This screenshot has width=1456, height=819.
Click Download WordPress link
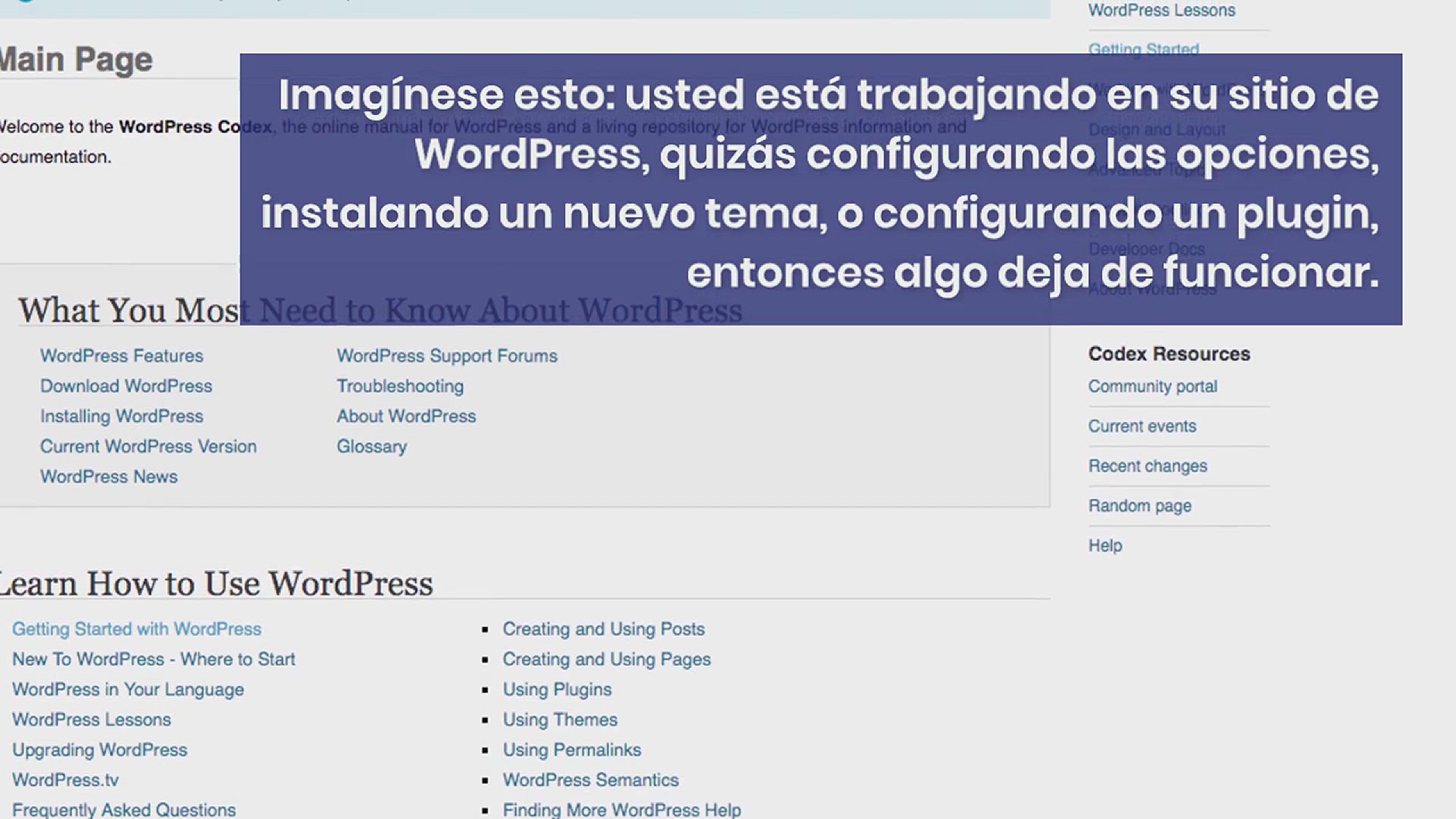click(126, 386)
